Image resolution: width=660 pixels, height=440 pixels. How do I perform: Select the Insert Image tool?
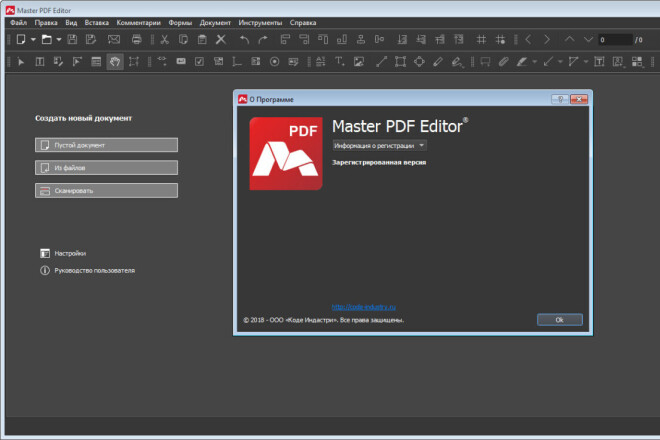pyautogui.click(x=359, y=62)
